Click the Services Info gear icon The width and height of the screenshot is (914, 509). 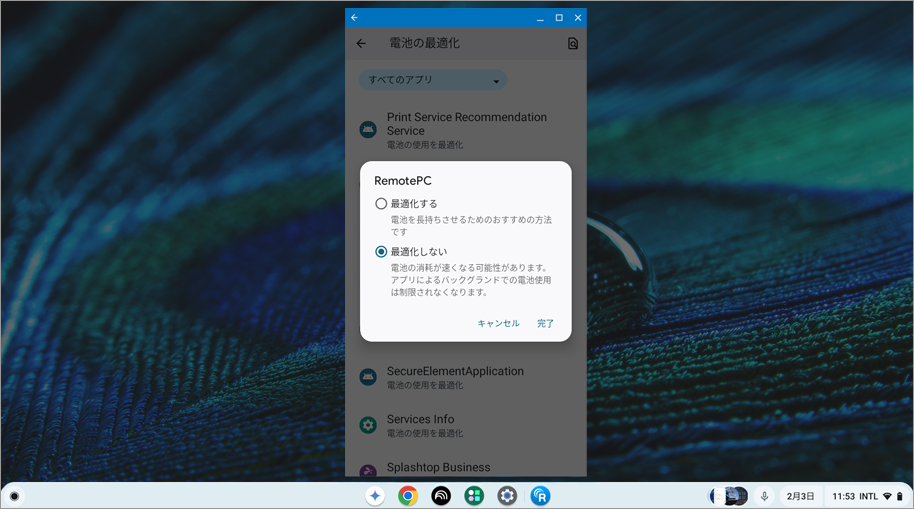[368, 425]
